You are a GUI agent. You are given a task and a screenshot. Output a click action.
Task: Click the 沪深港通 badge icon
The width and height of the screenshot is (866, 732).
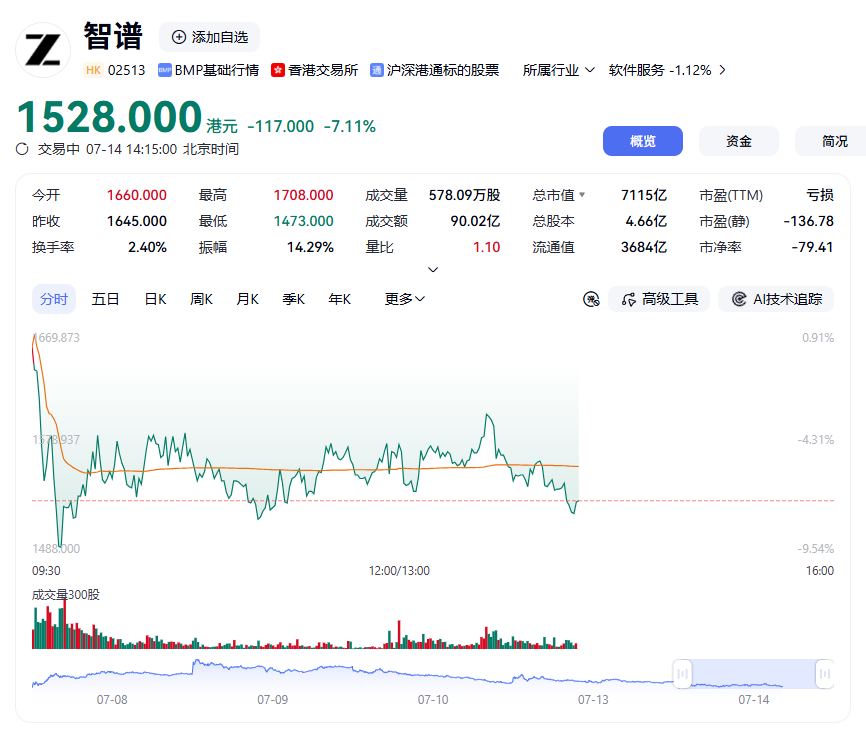[377, 70]
